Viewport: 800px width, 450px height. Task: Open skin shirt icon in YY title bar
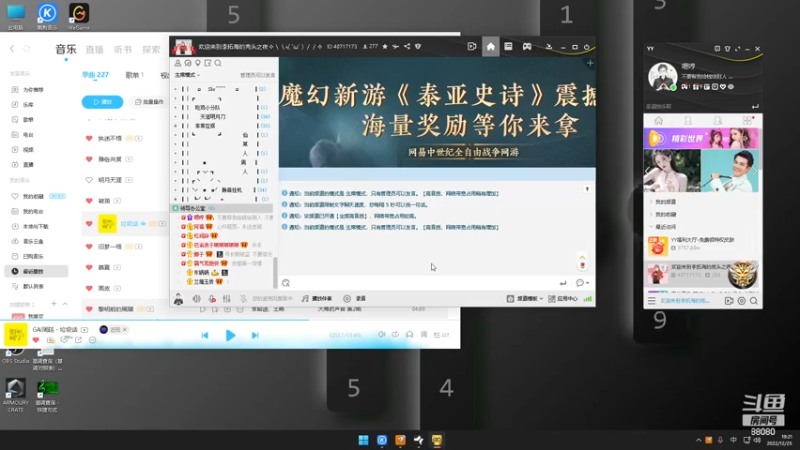point(727,48)
